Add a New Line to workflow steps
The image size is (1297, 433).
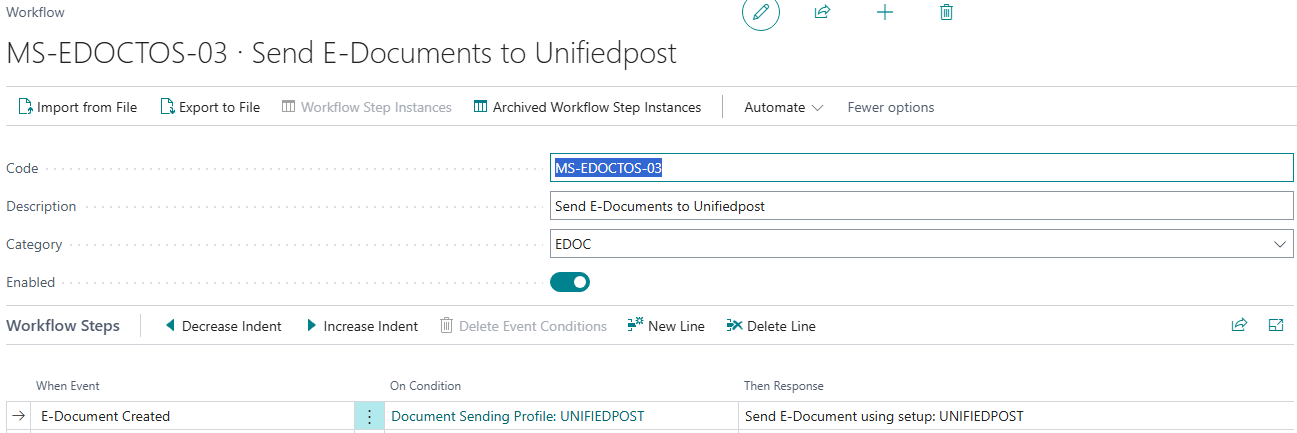pyautogui.click(x=666, y=326)
